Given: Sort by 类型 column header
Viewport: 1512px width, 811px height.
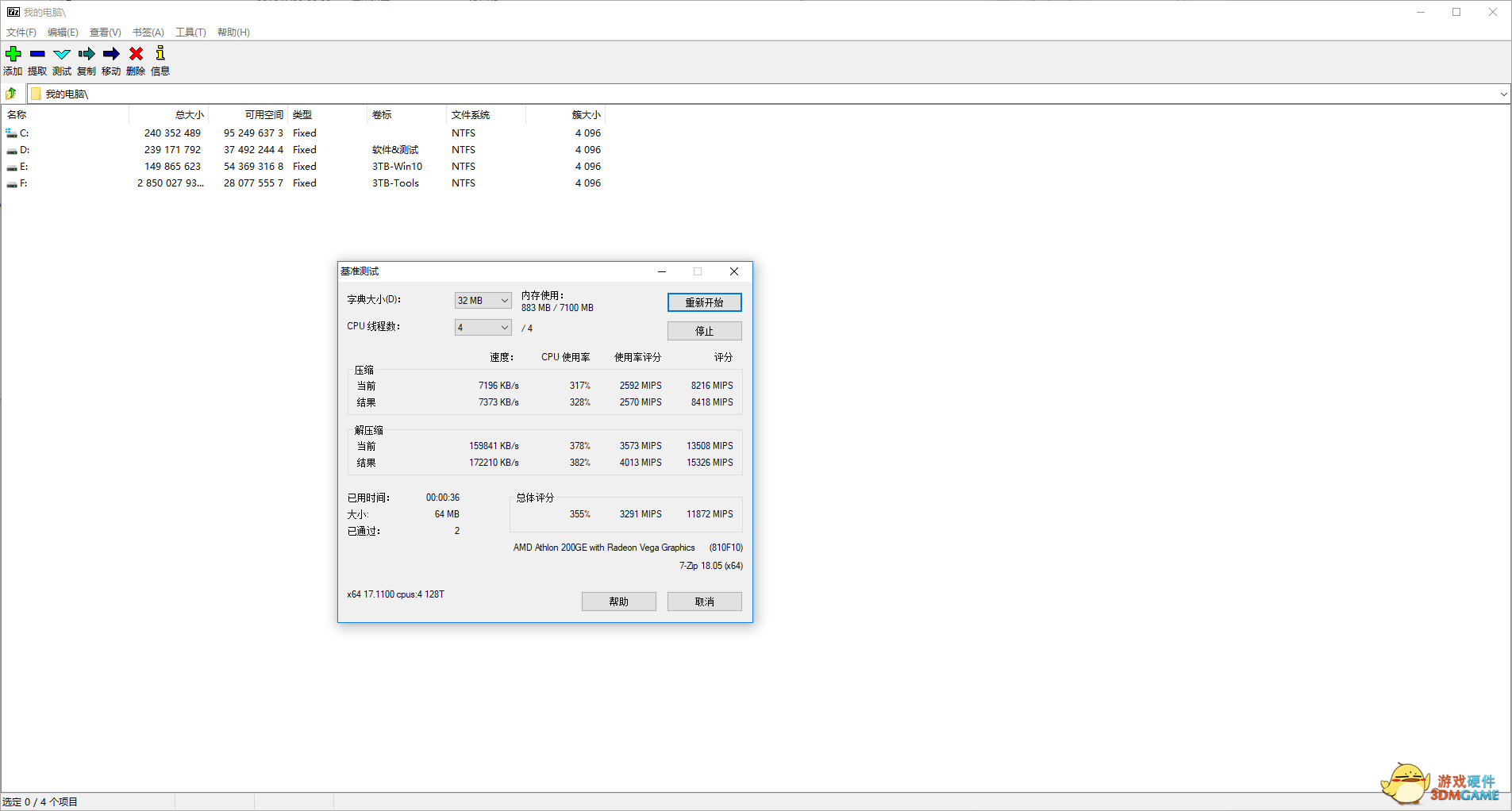Looking at the screenshot, I should (x=327, y=115).
